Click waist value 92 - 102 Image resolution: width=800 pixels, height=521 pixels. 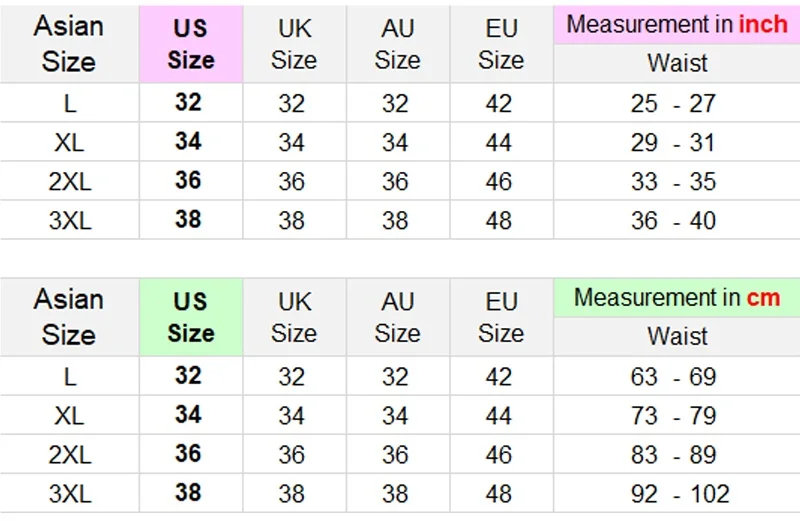(680, 493)
